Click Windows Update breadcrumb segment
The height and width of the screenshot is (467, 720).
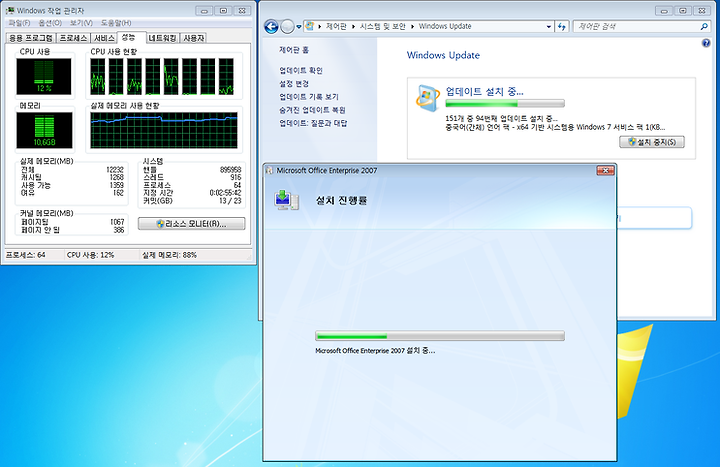(445, 26)
